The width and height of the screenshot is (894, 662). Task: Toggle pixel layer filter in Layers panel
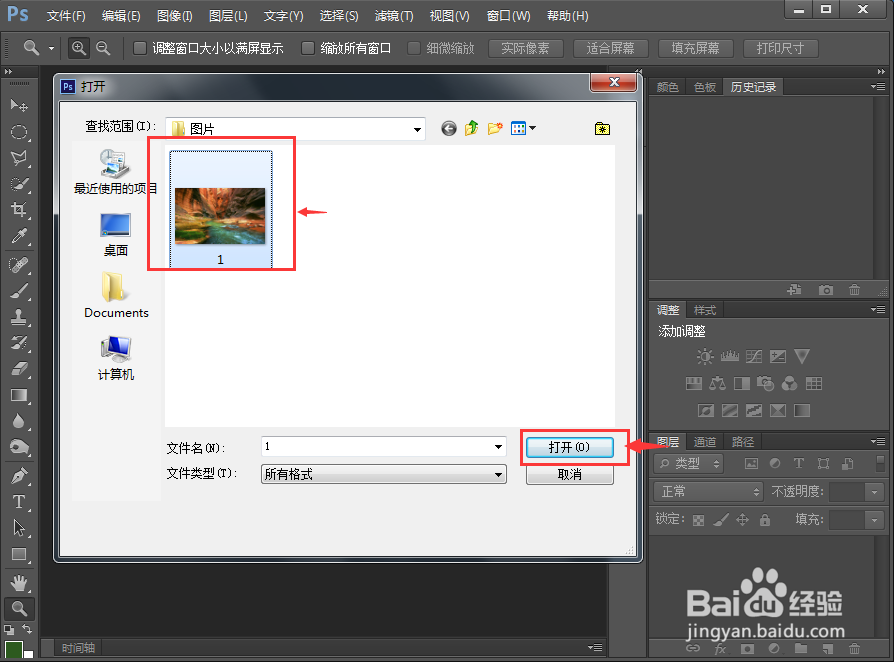(x=751, y=464)
